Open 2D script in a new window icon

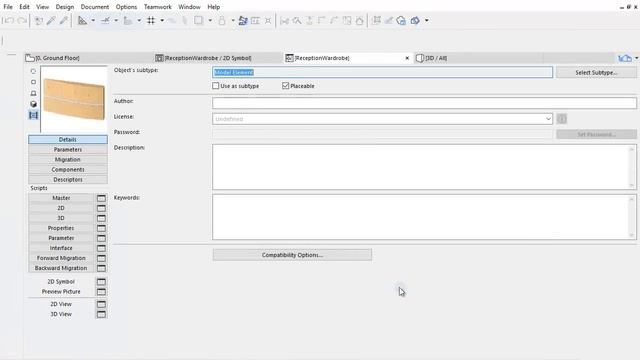(x=101, y=208)
